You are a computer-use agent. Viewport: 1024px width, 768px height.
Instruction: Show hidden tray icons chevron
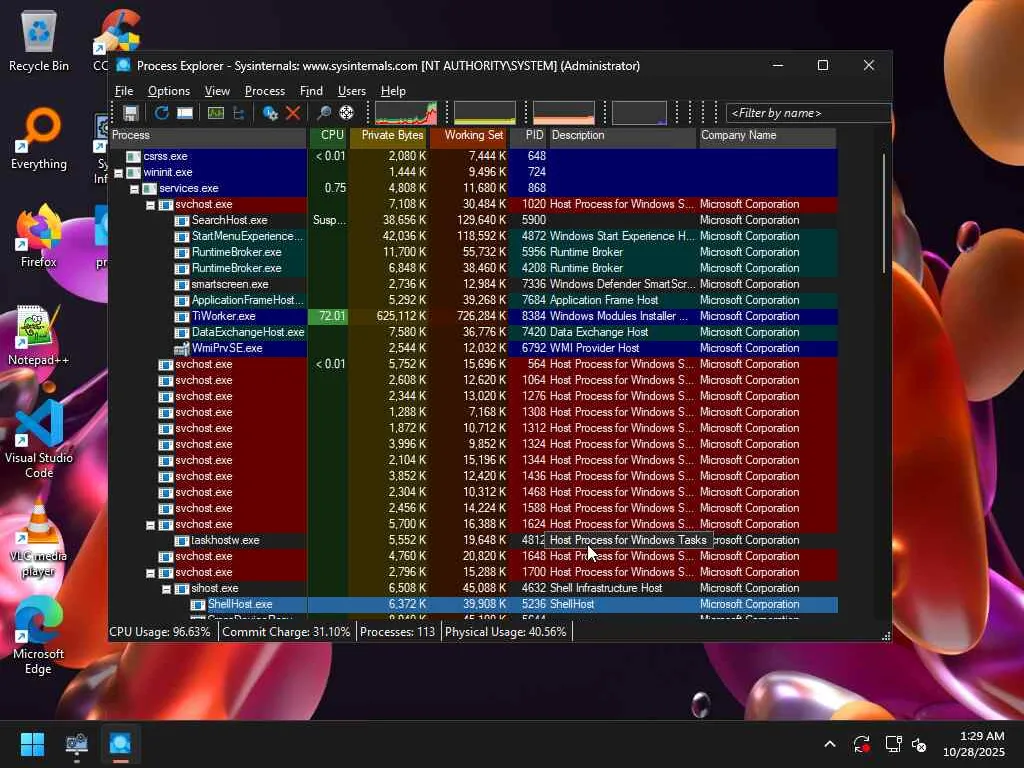coord(829,744)
